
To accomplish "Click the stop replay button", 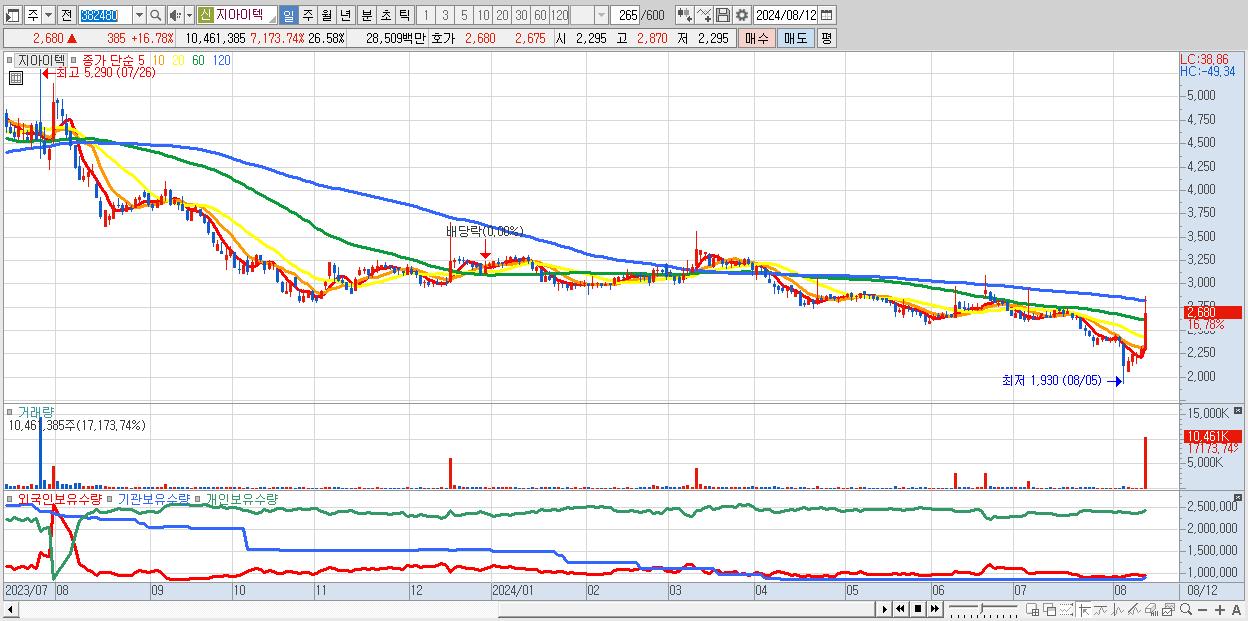I will (917, 609).
